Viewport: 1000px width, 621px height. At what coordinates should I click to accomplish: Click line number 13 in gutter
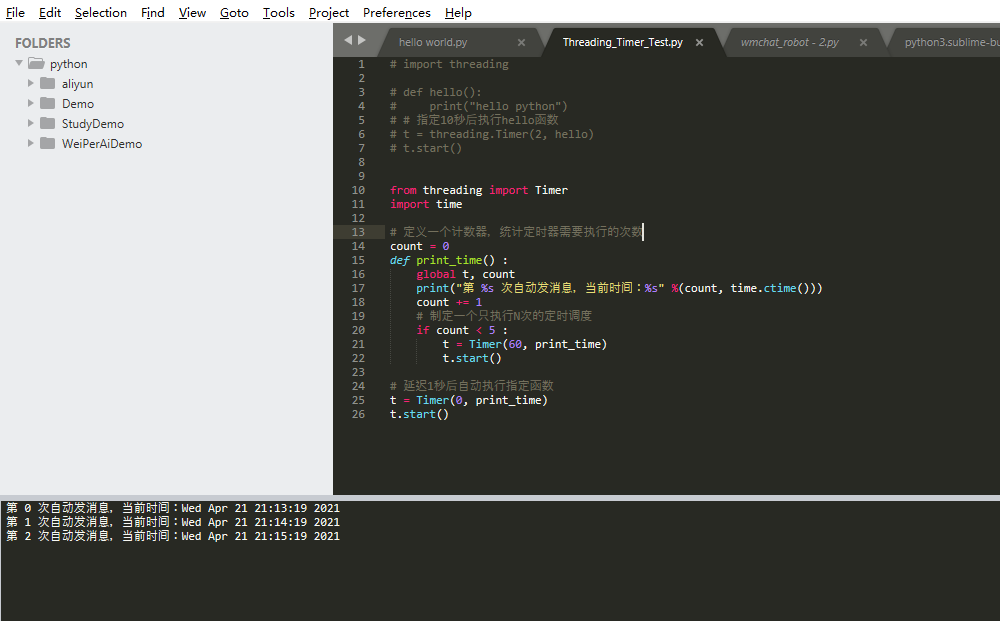pyautogui.click(x=358, y=232)
